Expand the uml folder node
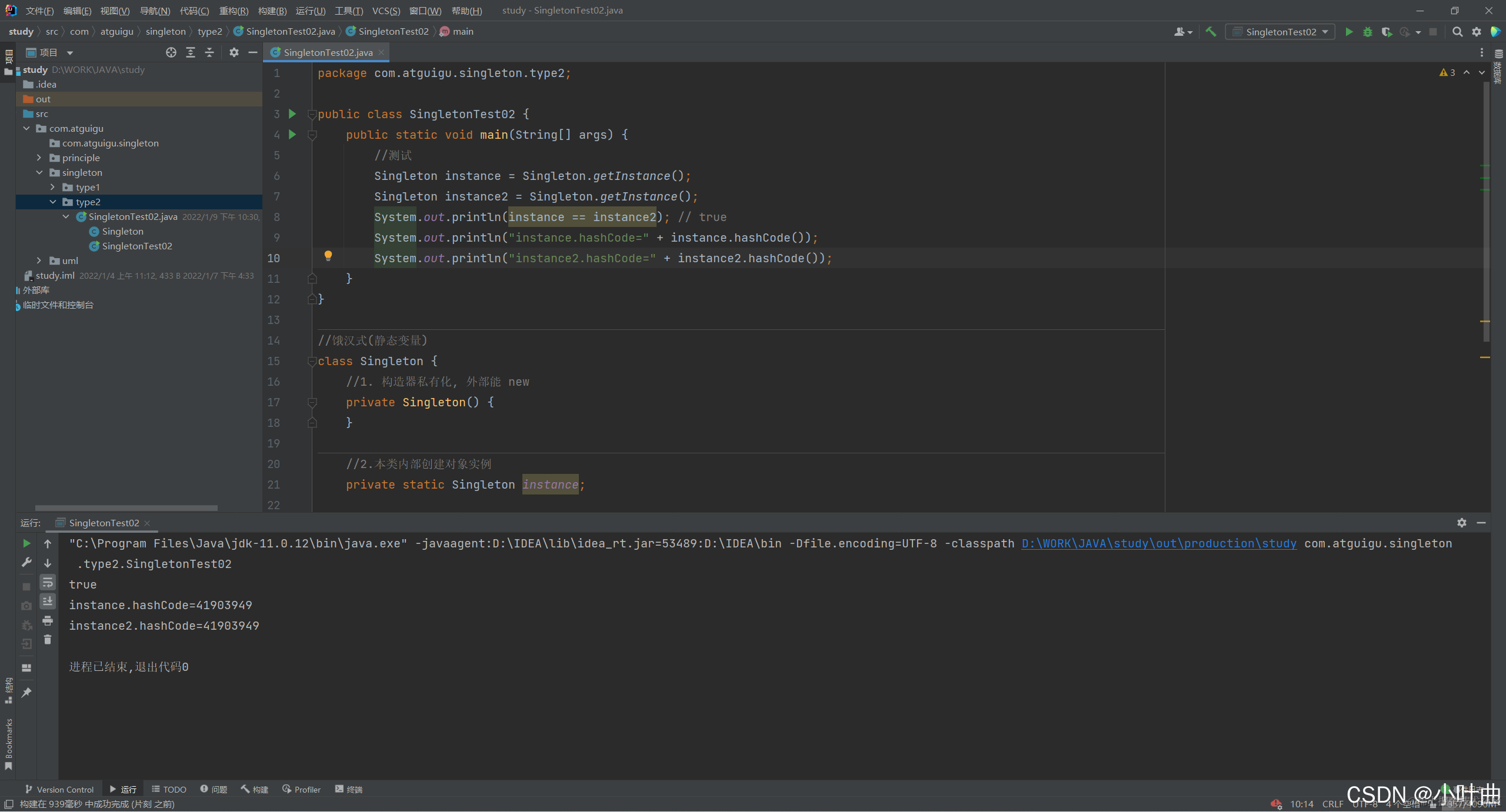Viewport: 1506px width, 812px height. 39,260
